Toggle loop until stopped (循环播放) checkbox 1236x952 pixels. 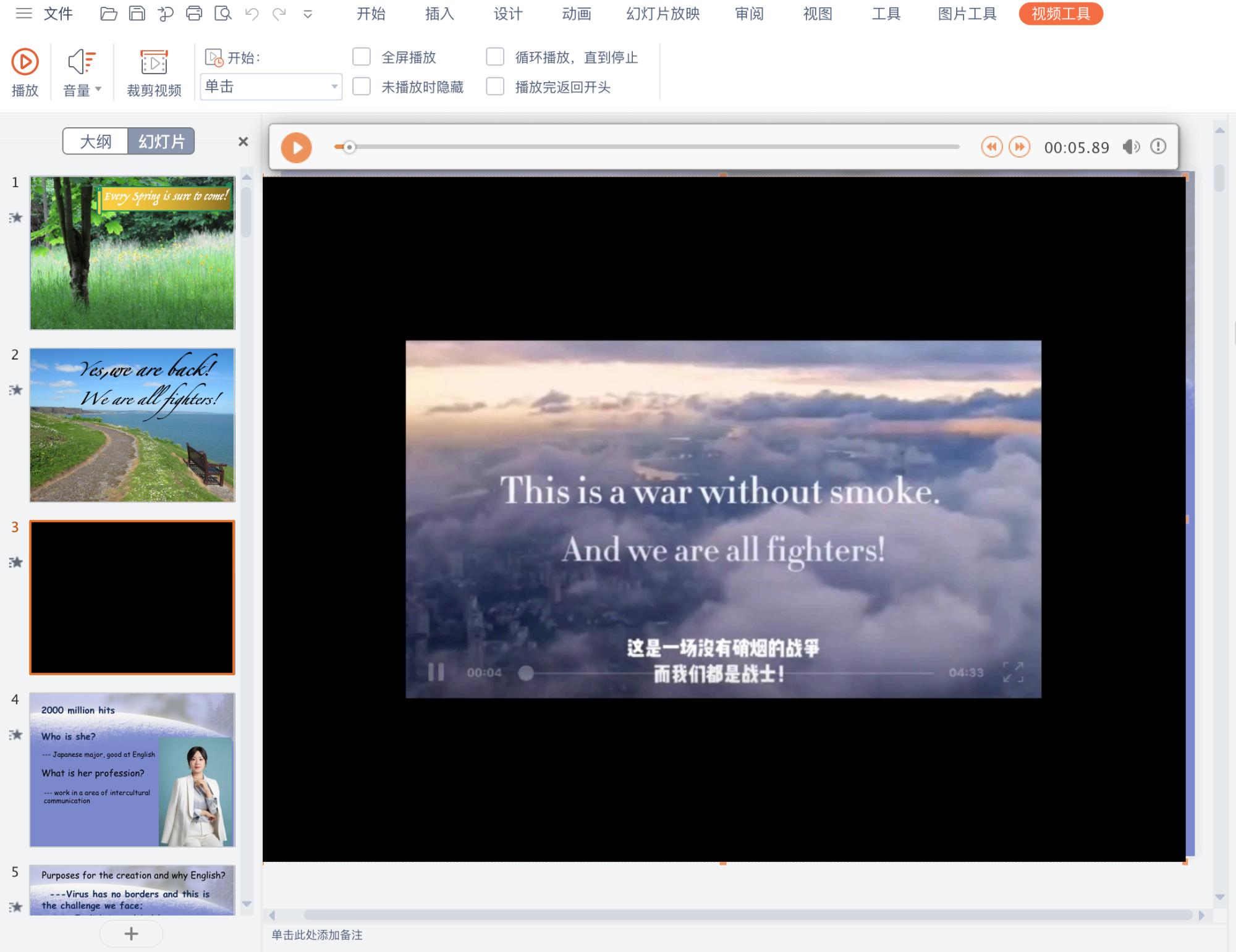495,57
